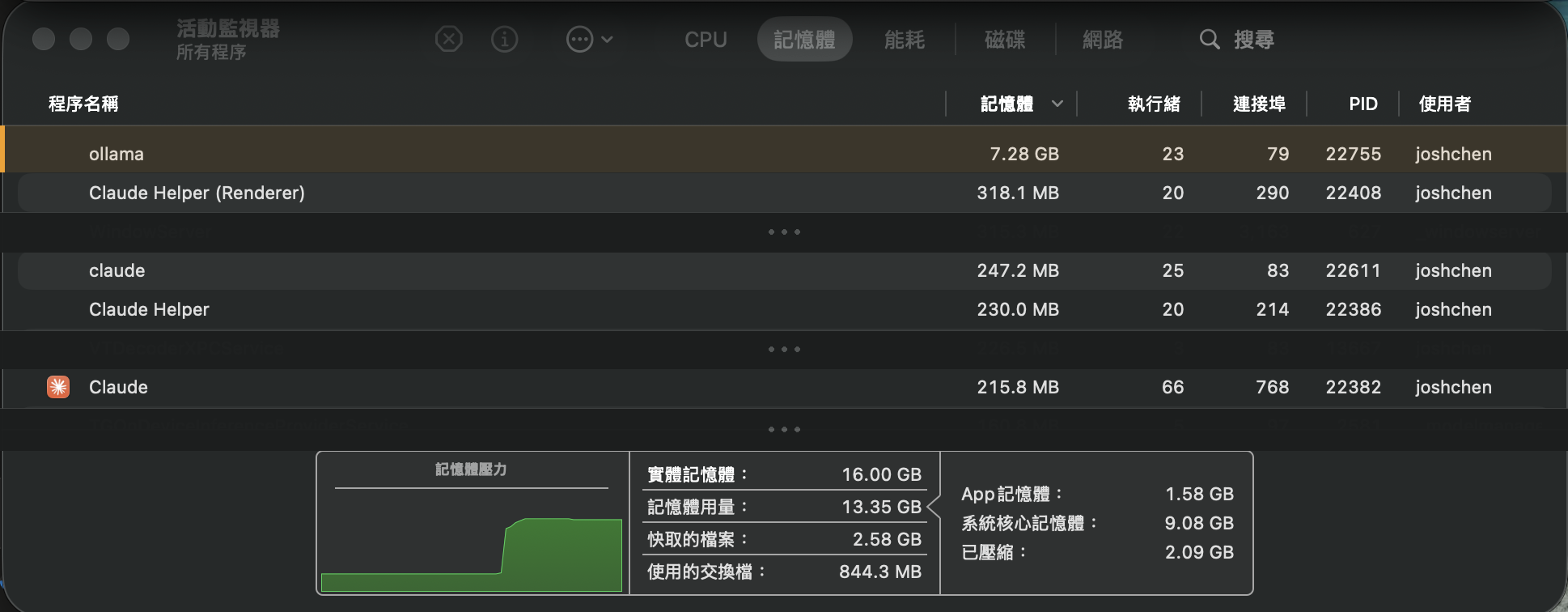Image resolution: width=1568 pixels, height=612 pixels.
Task: Sort by 程序名稱 column header
Action: tap(83, 104)
